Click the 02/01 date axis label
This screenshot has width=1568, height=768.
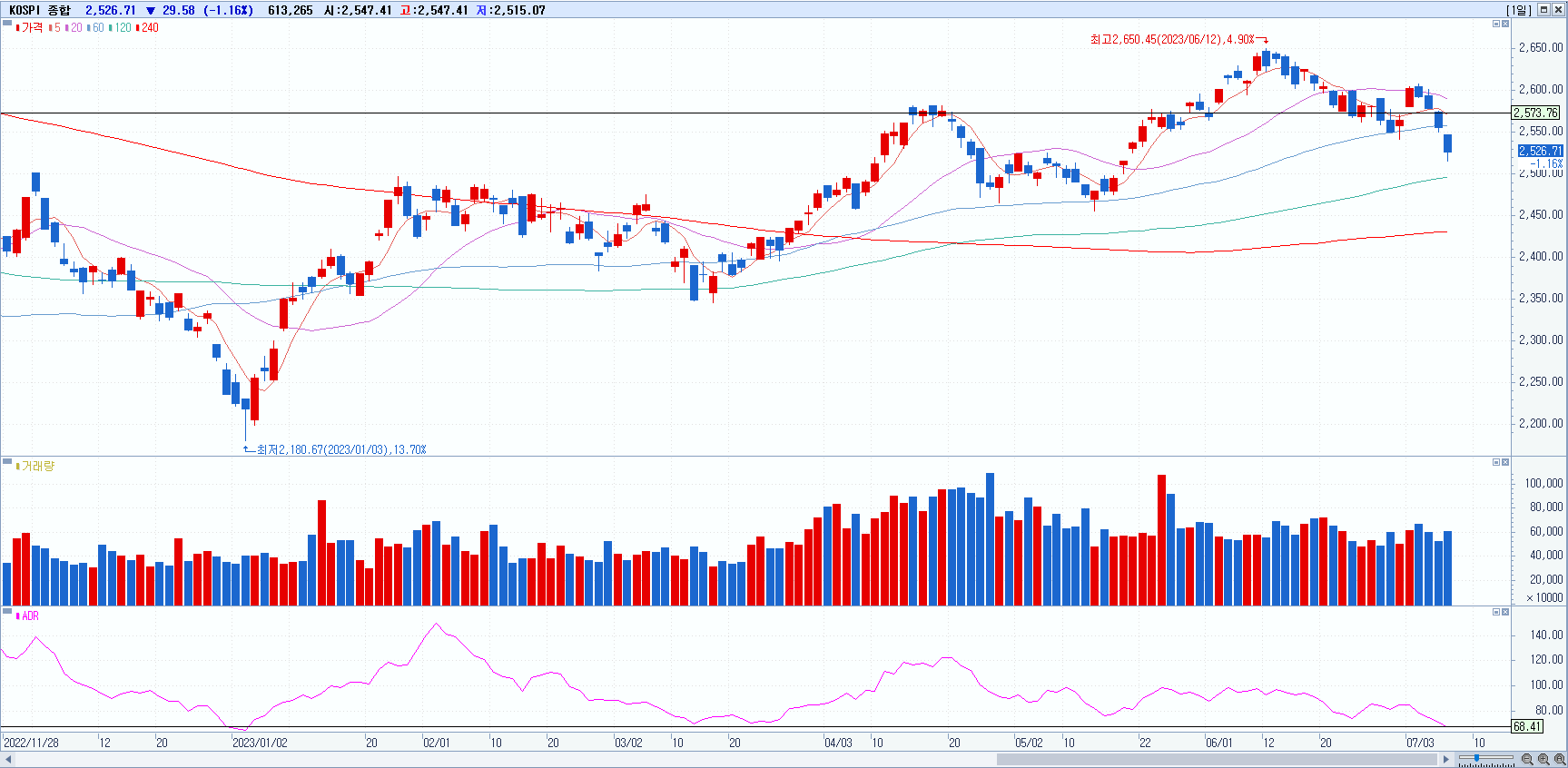(x=437, y=743)
